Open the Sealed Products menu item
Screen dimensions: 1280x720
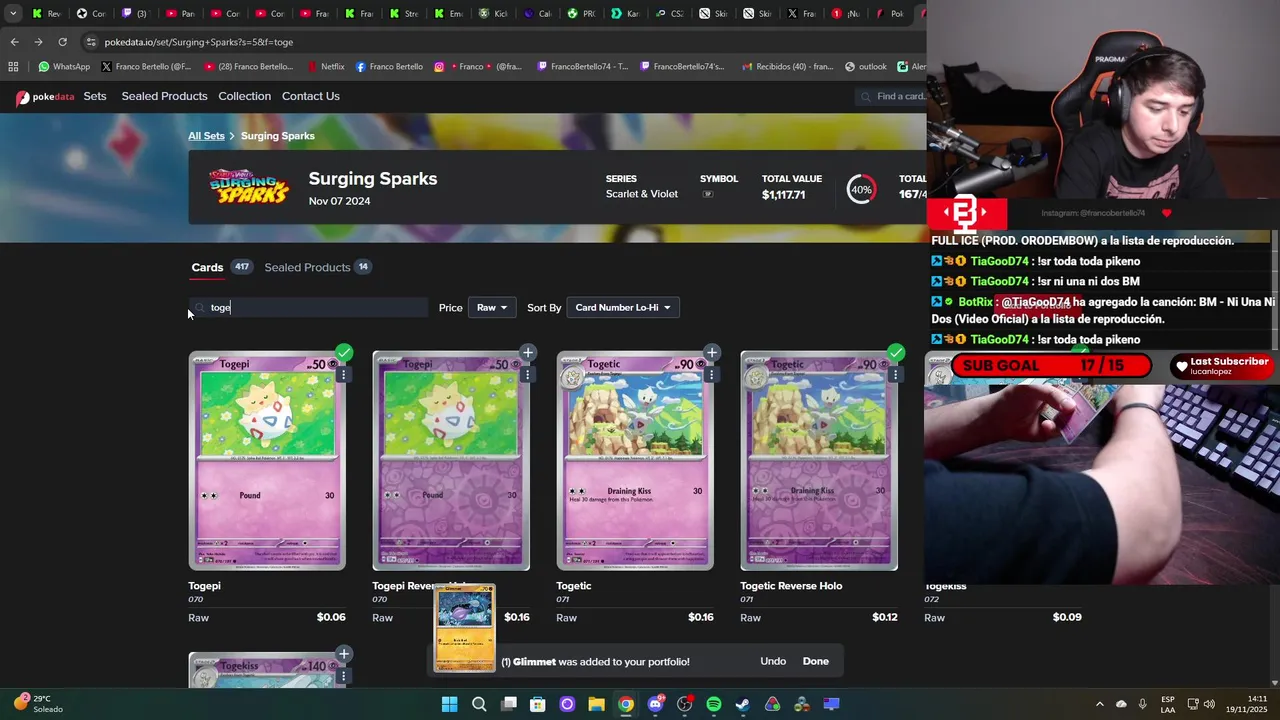tap(164, 96)
